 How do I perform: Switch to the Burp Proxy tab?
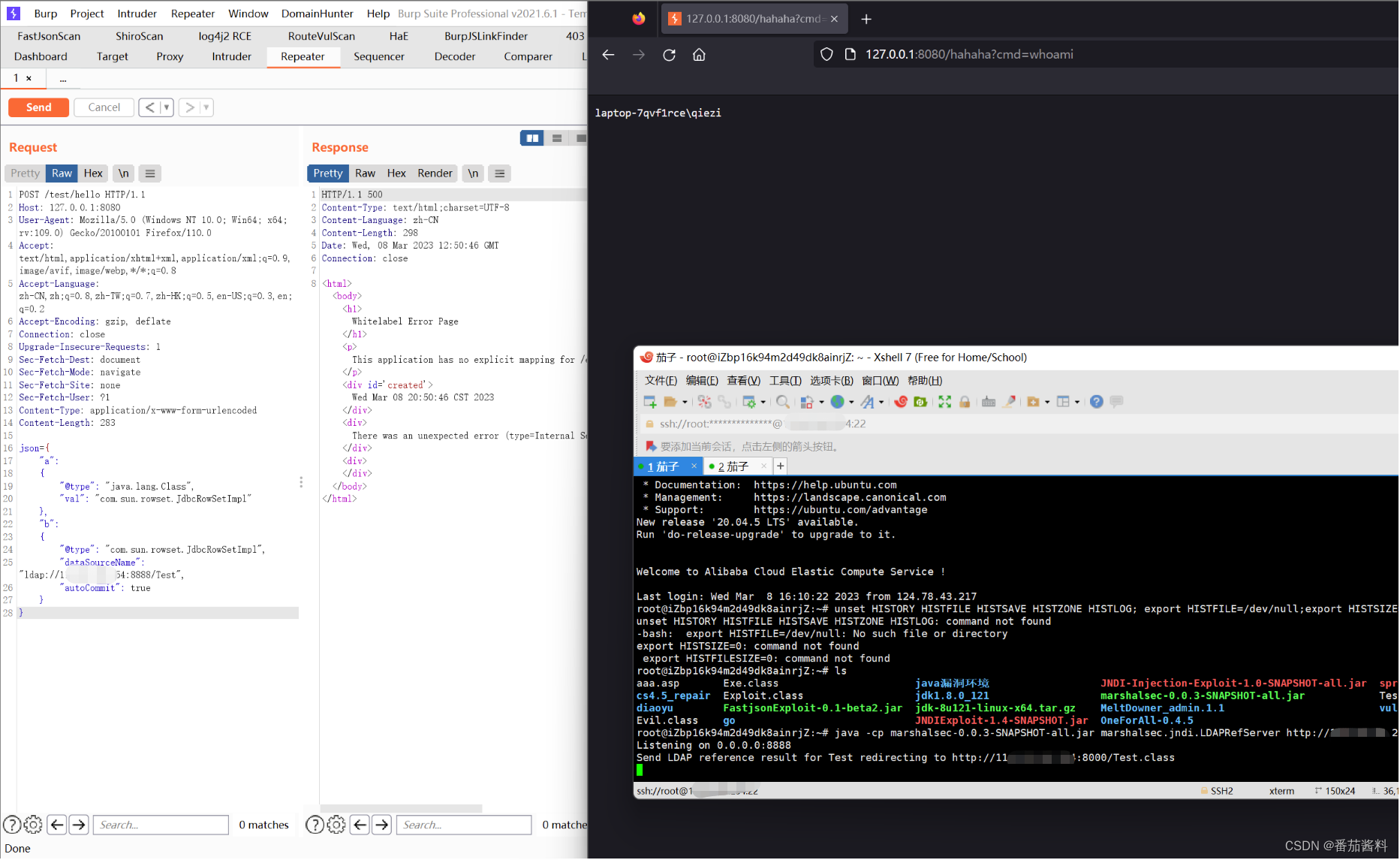pos(170,56)
